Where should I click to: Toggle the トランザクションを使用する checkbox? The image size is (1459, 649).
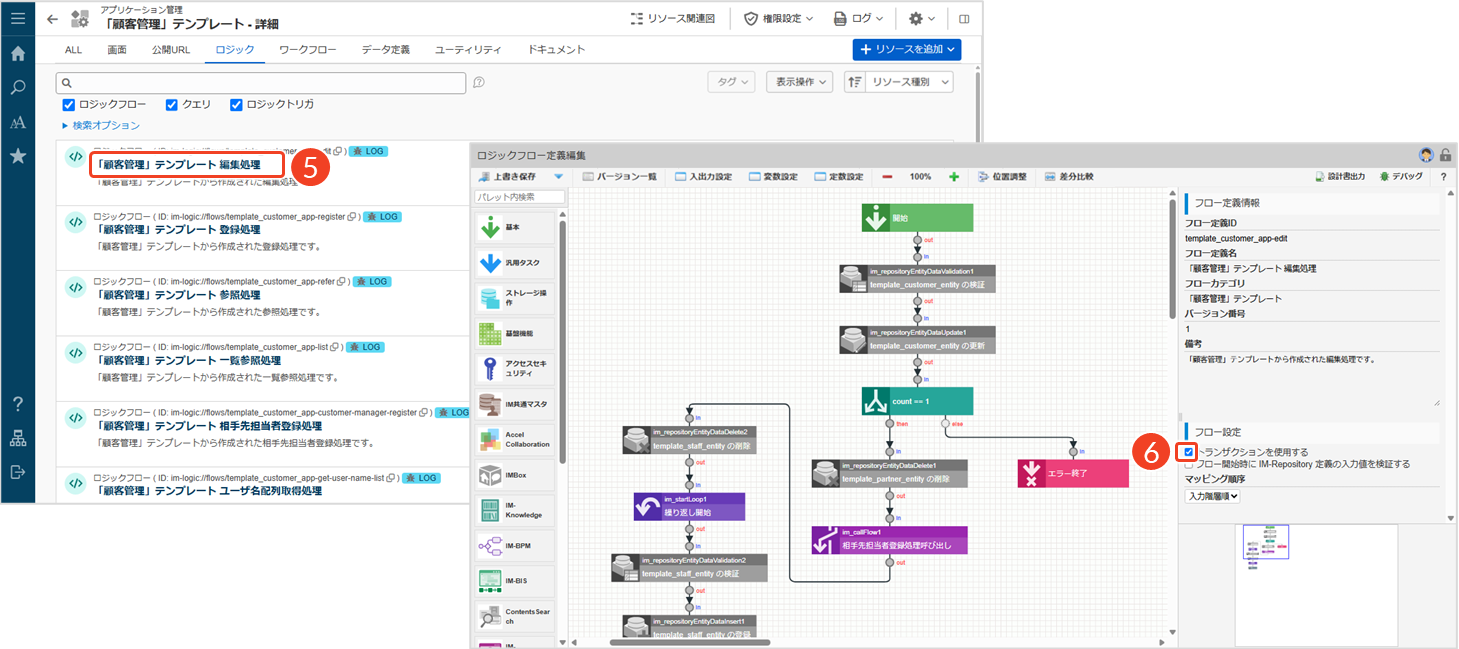coord(1188,452)
